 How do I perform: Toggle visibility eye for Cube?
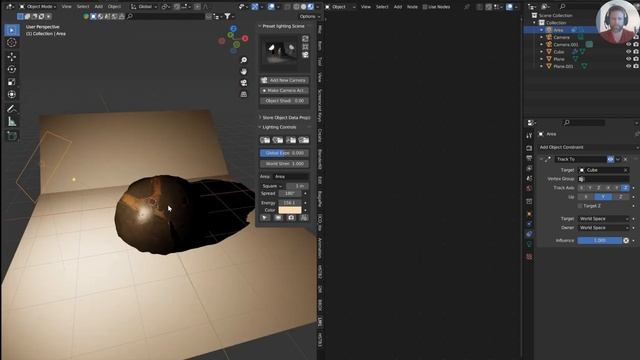click(628, 52)
